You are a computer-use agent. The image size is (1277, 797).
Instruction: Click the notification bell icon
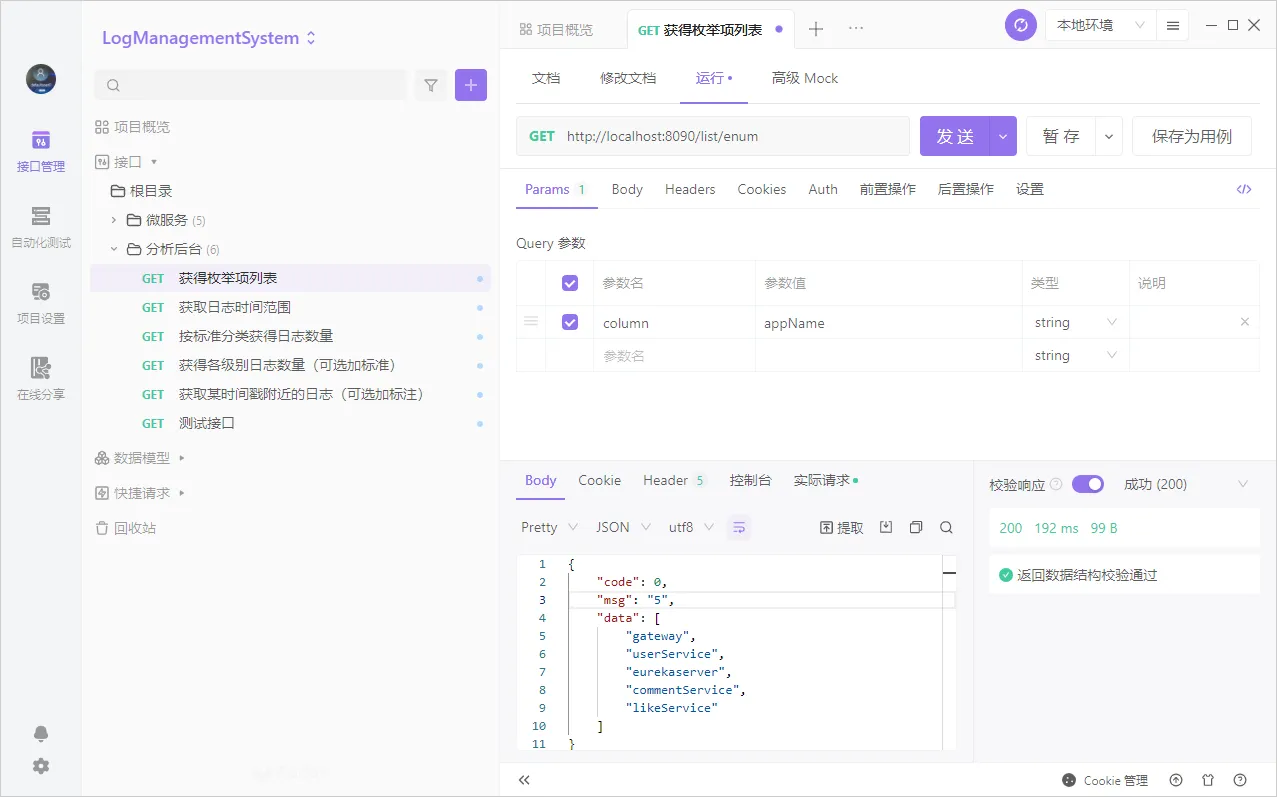(41, 734)
